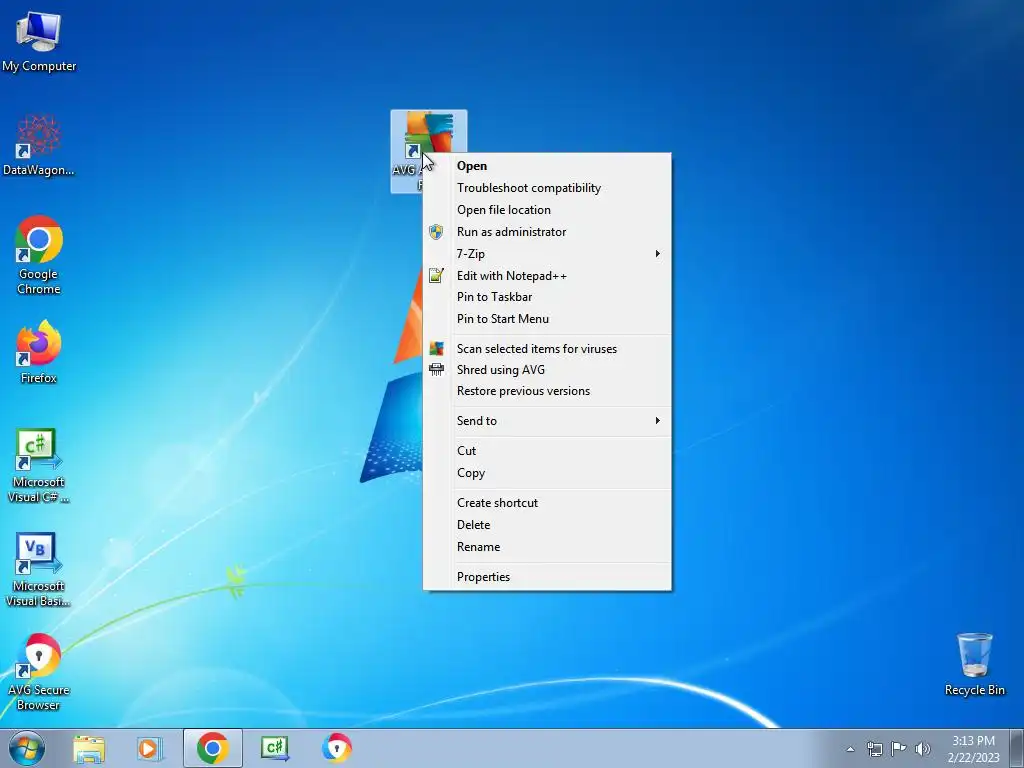Click the Show Desktop strip

point(1016,748)
